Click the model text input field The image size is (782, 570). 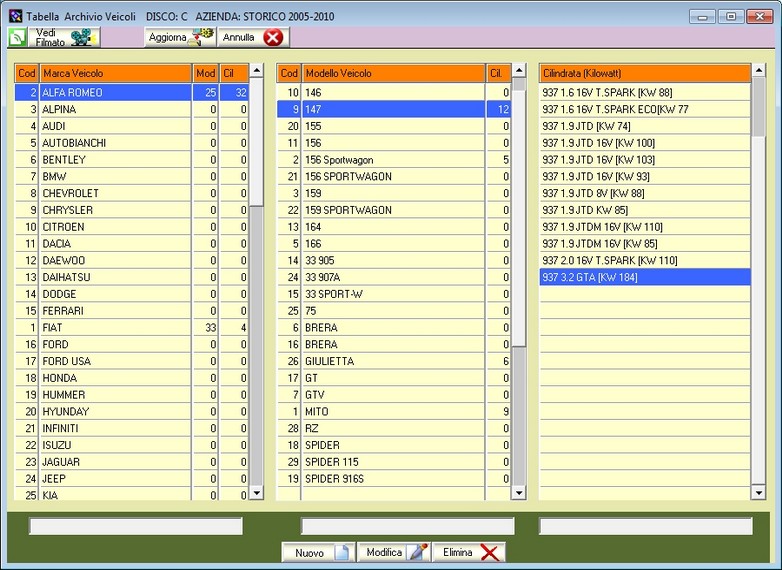click(407, 526)
